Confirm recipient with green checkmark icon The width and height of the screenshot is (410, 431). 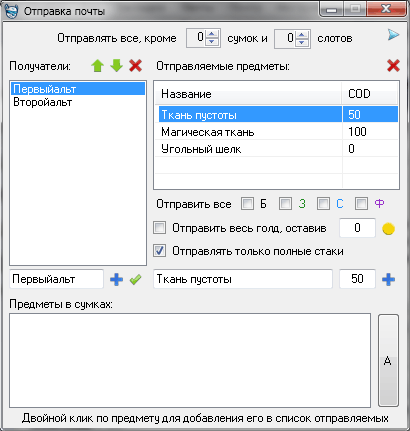pos(135,279)
